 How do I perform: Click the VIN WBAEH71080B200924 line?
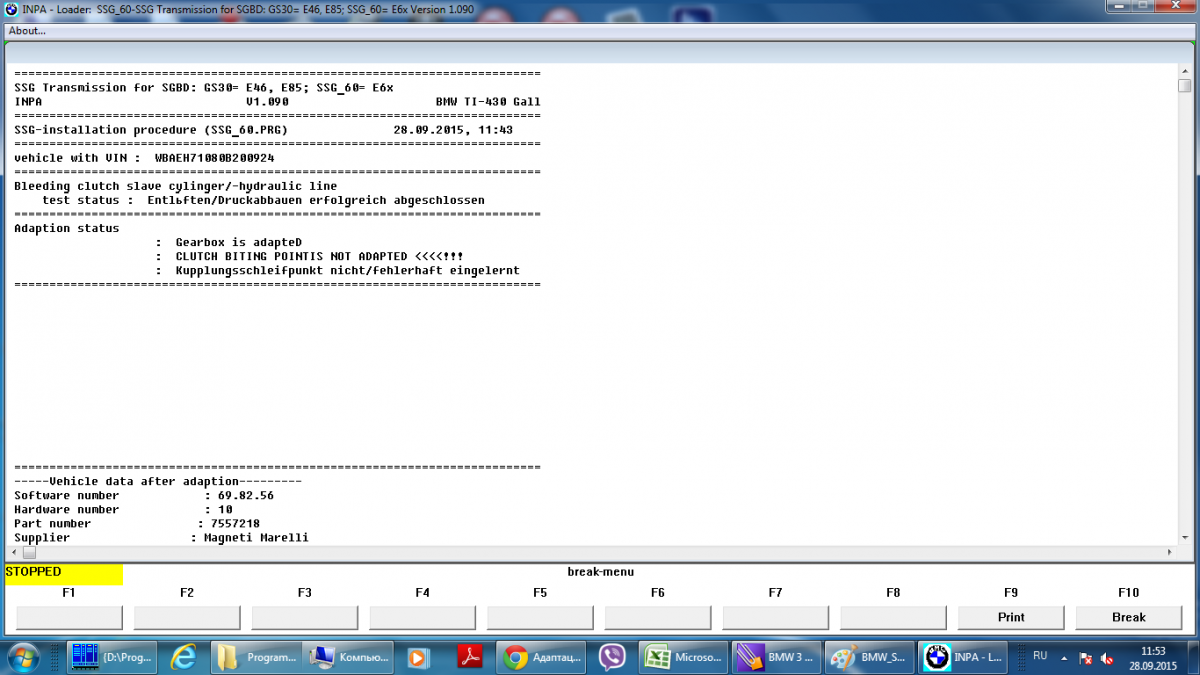click(144, 158)
